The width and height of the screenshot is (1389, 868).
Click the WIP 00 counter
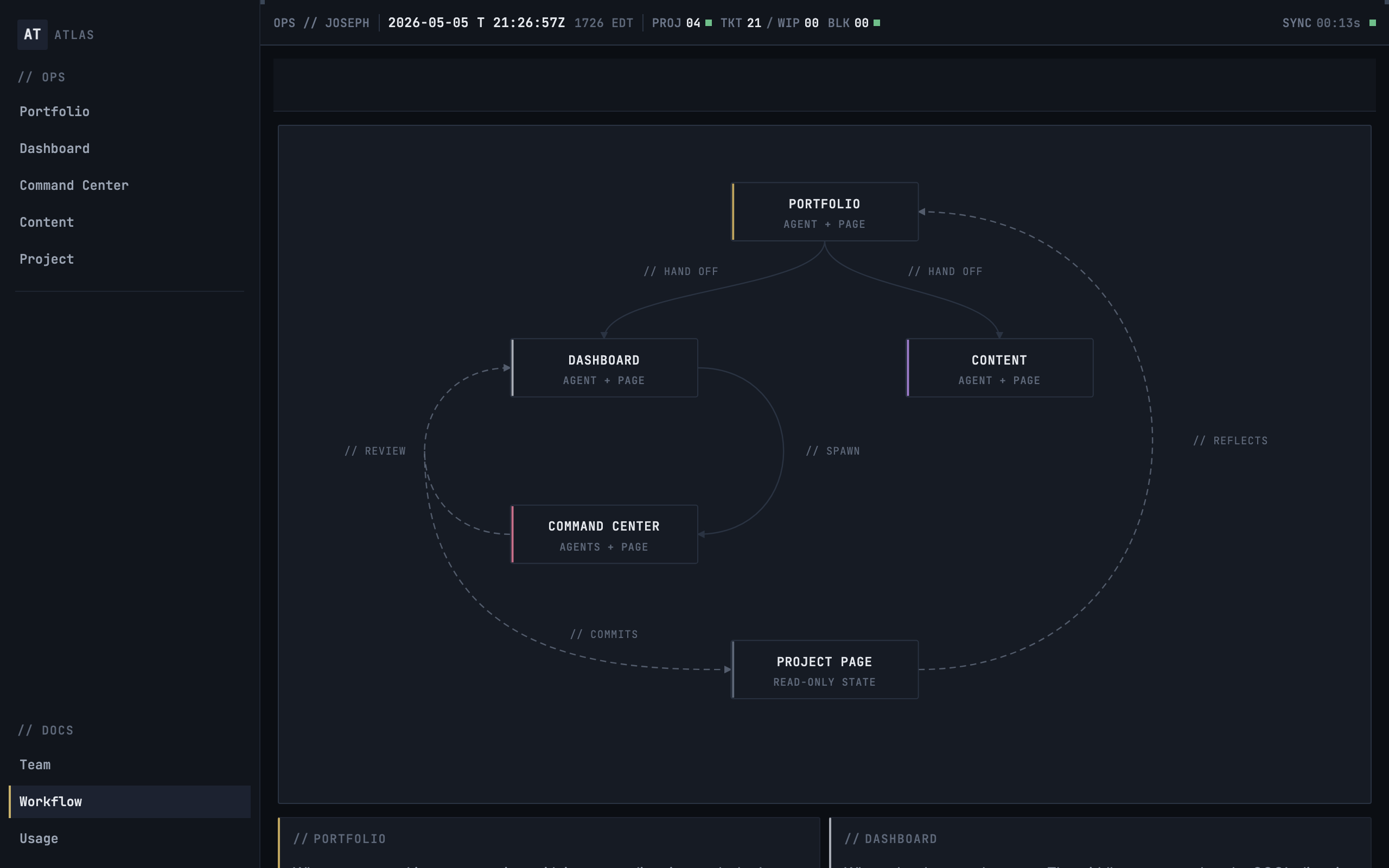pos(798,23)
